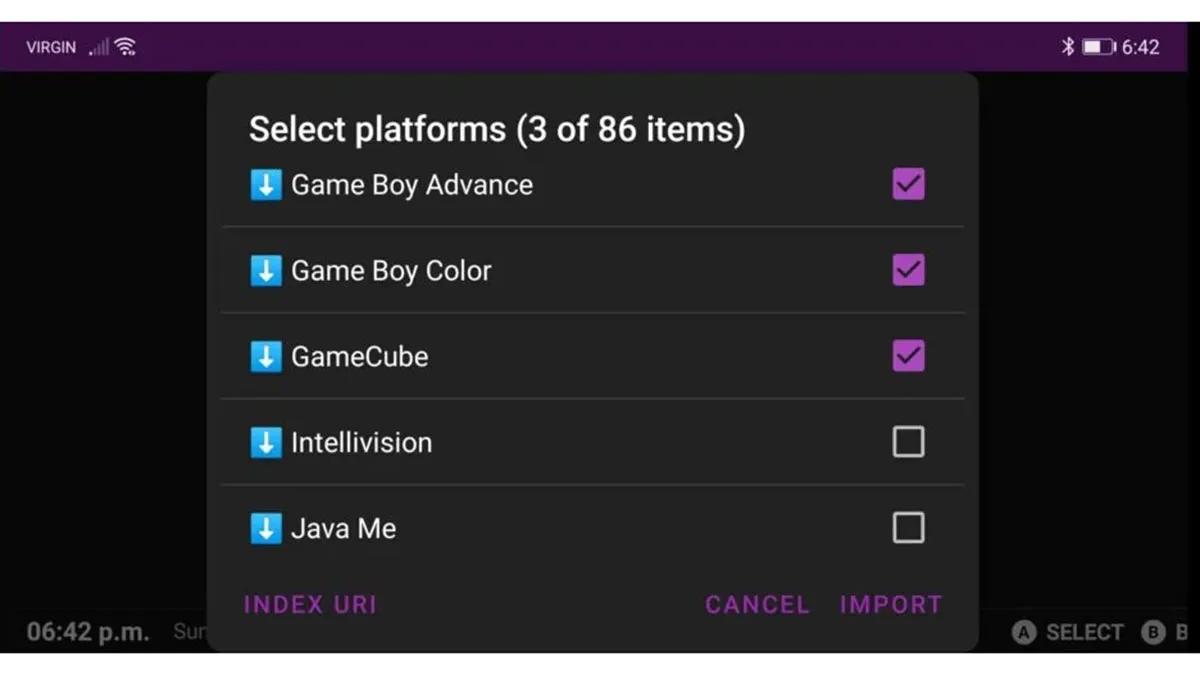The image size is (1200, 675).
Task: Tap the A SELECT controller hint
Action: coord(1068,632)
